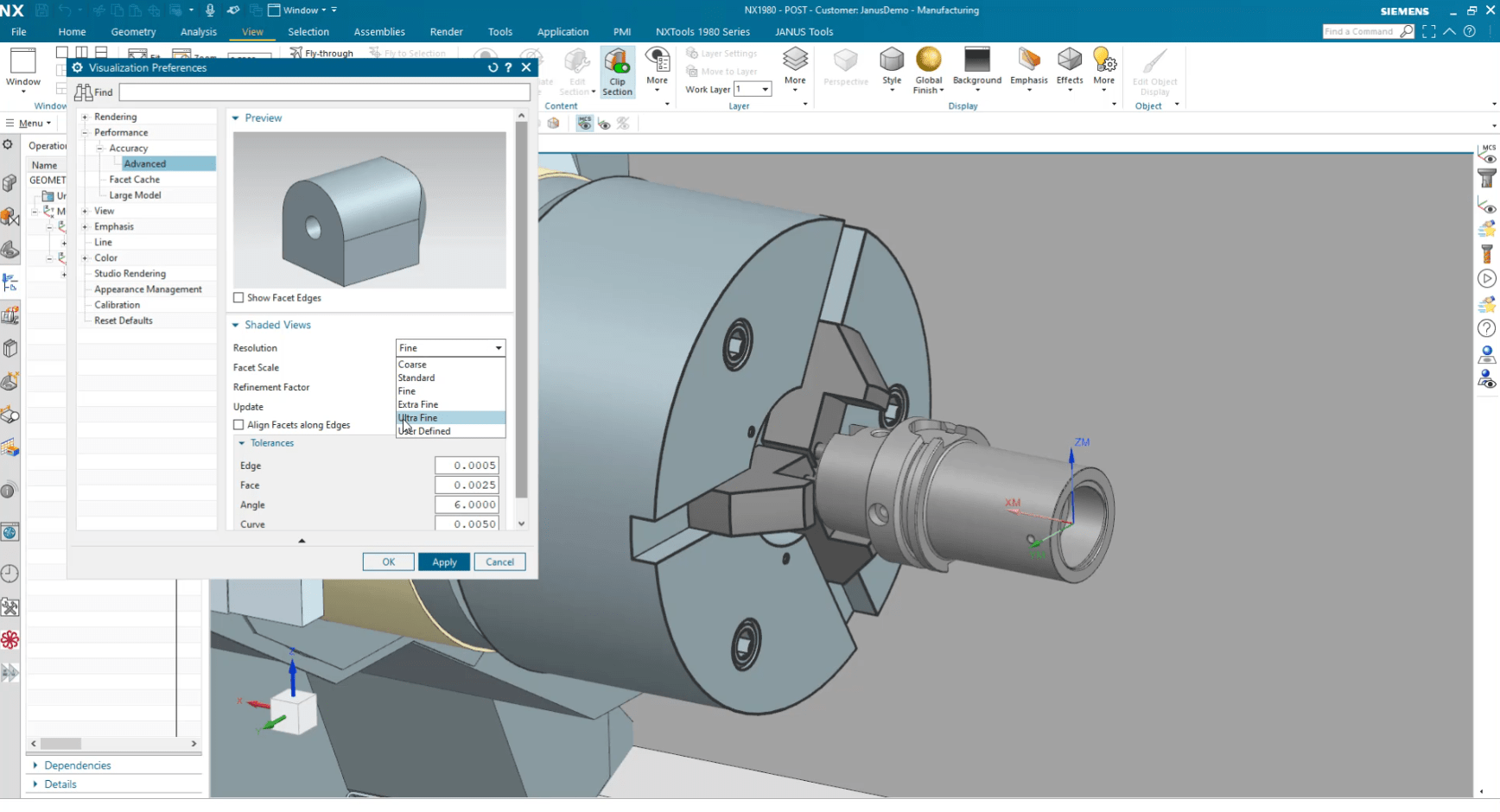Click the dialog vertical scrollbar
The width and height of the screenshot is (1500, 812).
pos(521,309)
